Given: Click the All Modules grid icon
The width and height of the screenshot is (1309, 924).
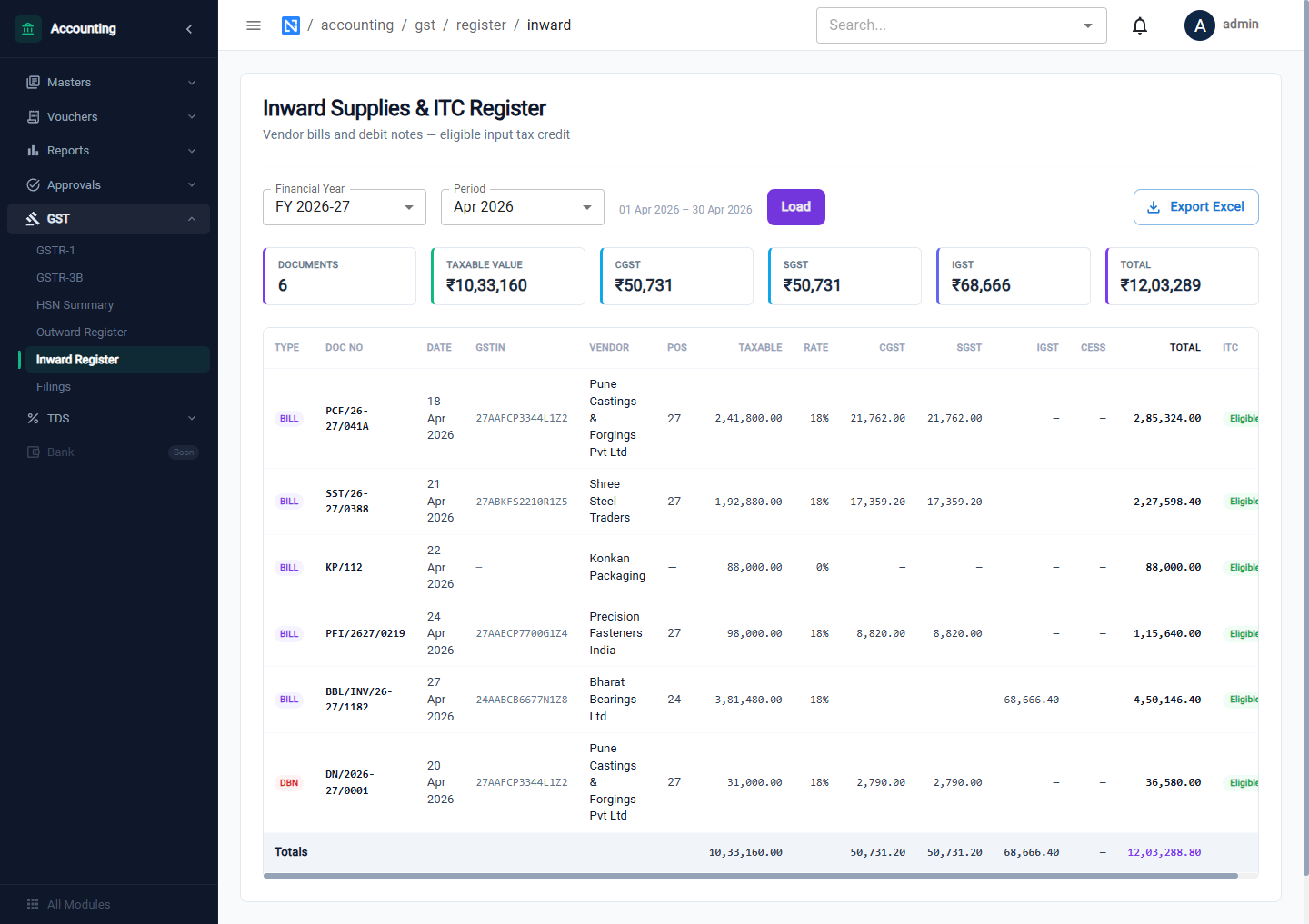Looking at the screenshot, I should click(33, 904).
